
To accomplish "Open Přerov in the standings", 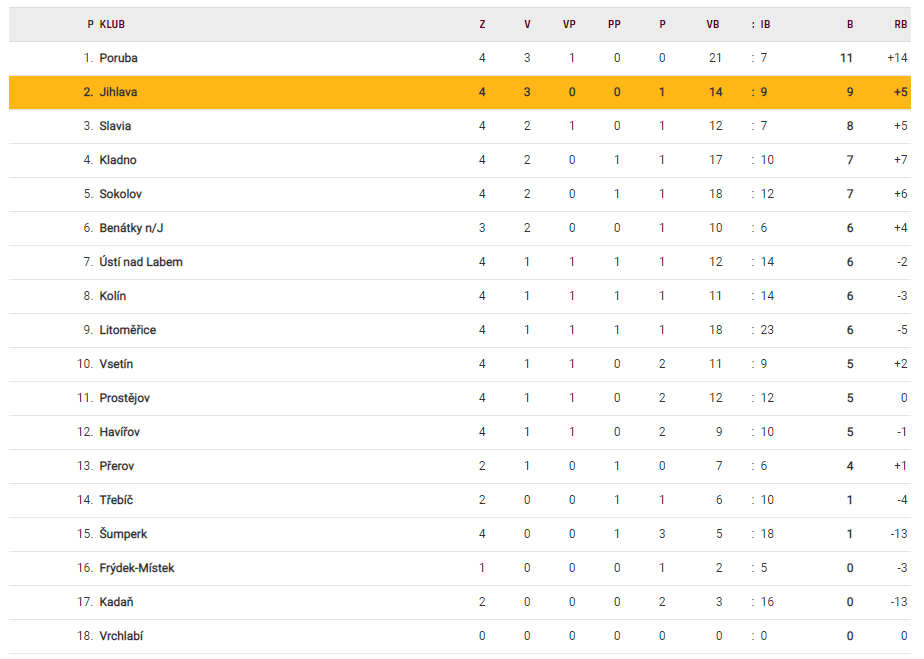I will [x=117, y=466].
